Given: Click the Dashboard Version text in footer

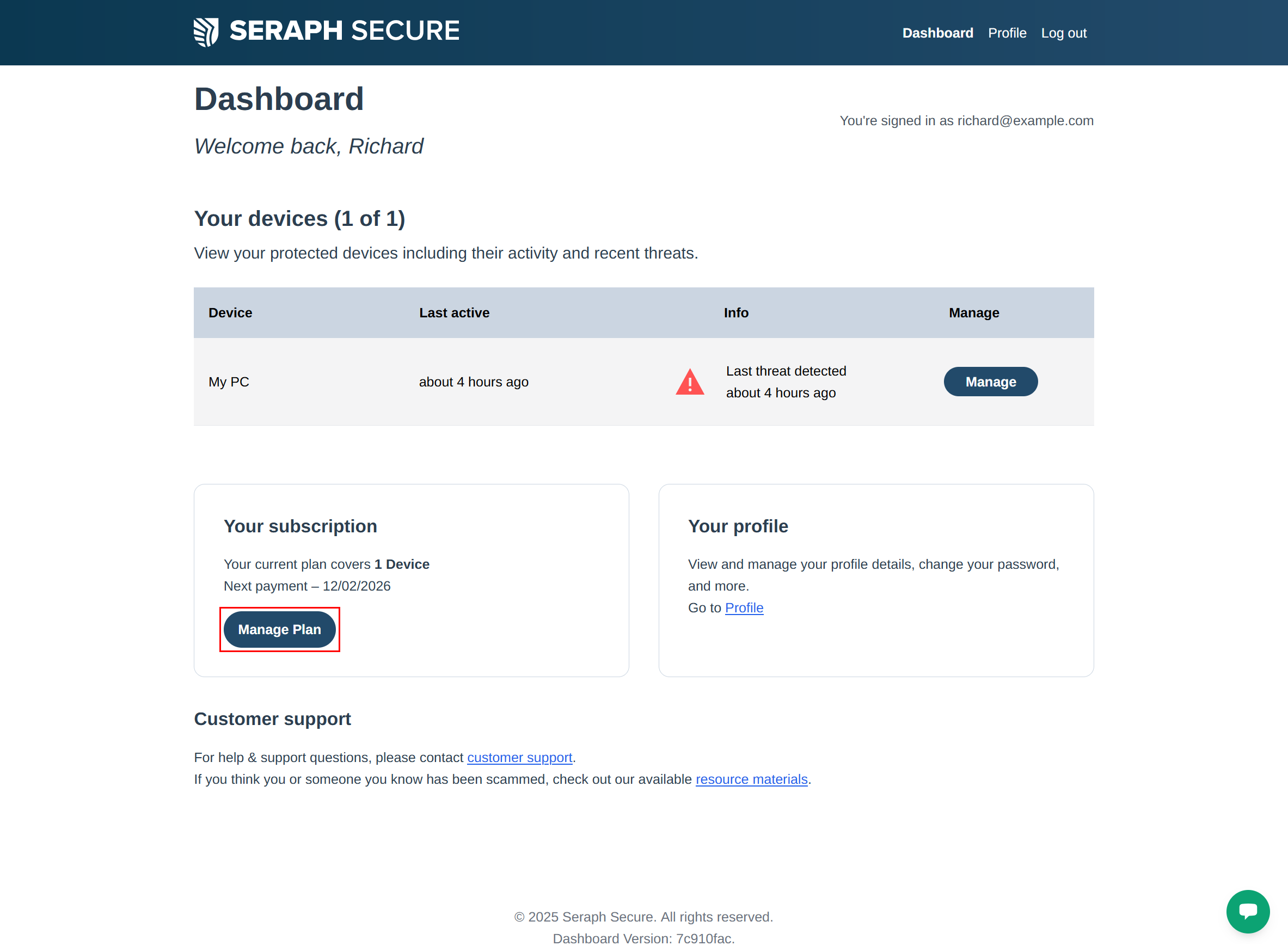Looking at the screenshot, I should tap(643, 939).
